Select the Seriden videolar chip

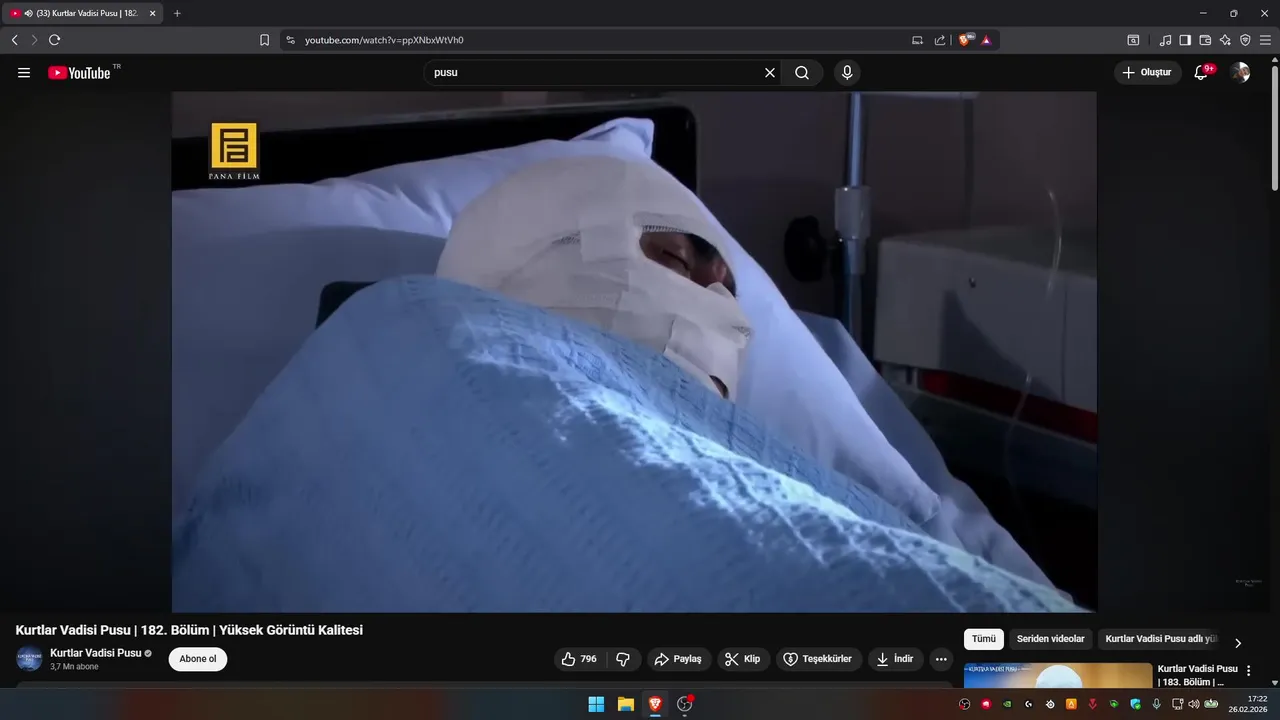(x=1051, y=639)
